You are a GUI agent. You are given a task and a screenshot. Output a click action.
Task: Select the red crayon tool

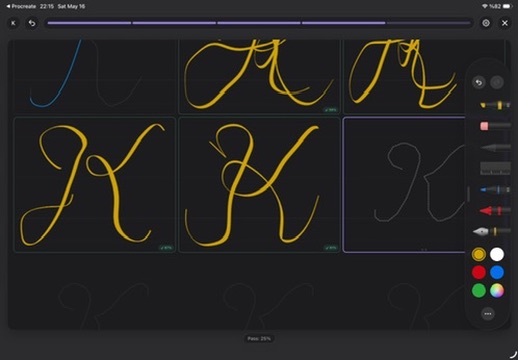pos(495,211)
